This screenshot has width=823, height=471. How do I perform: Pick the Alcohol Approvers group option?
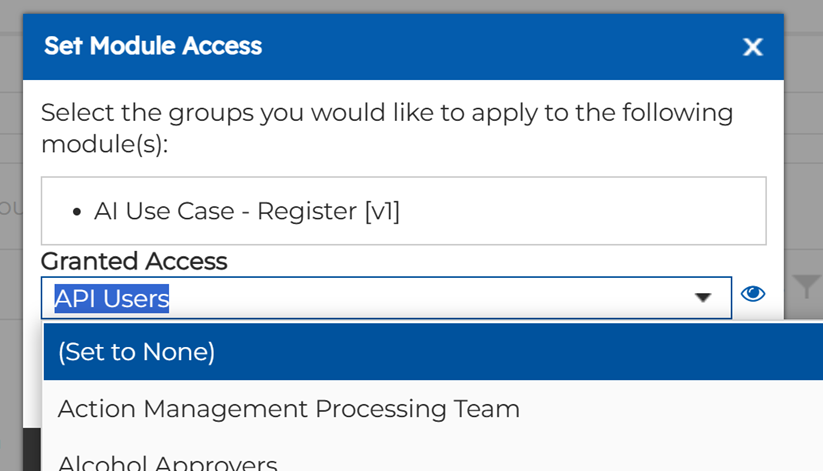coord(167,462)
